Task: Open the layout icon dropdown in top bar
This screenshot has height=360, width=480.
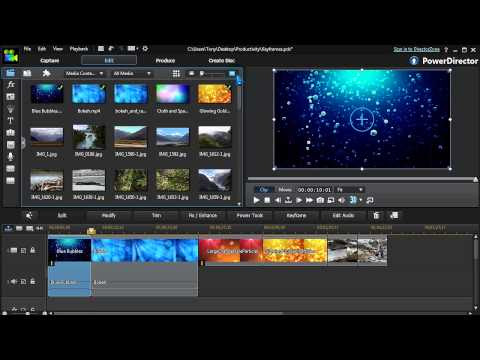Action: point(132,49)
